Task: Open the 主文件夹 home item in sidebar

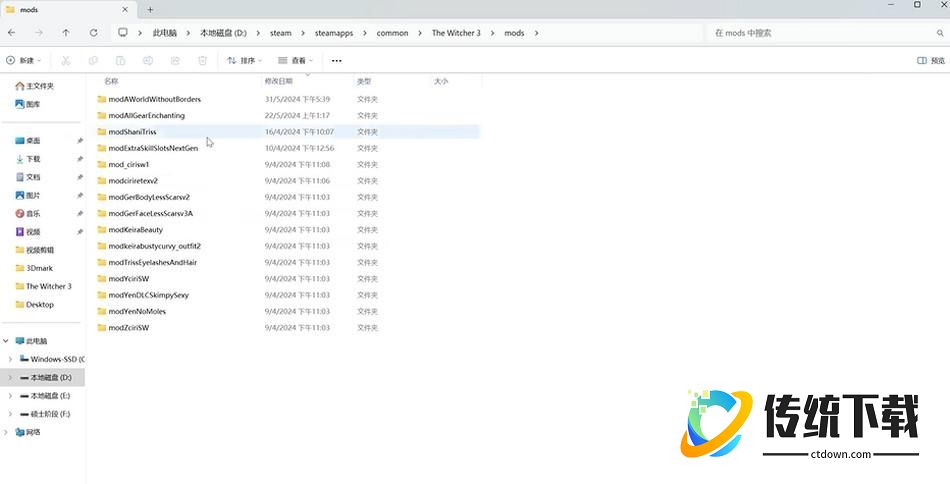Action: coord(38,86)
